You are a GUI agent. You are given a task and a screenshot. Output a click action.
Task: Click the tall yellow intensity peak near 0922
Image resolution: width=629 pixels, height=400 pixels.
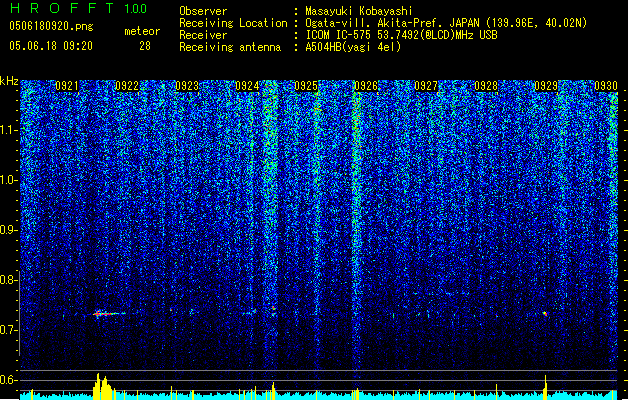(x=102, y=386)
